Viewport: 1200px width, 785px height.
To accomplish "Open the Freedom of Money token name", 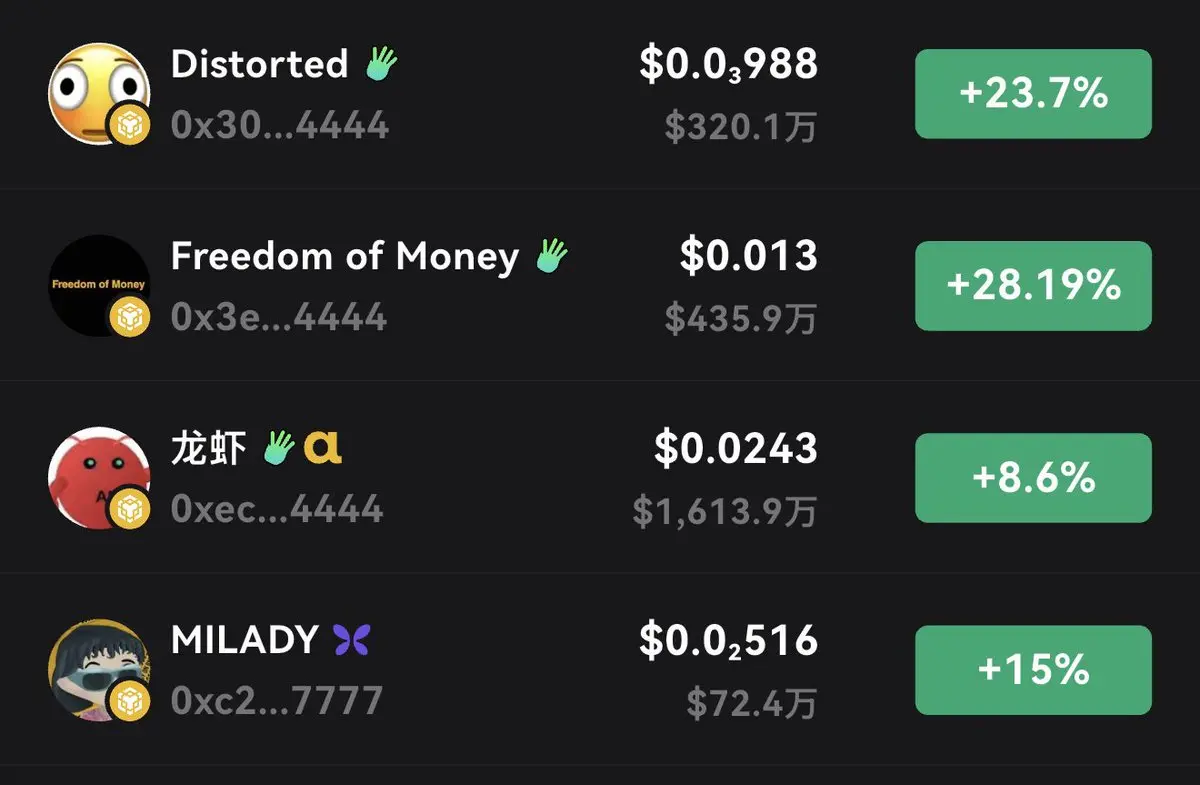I will point(345,256).
